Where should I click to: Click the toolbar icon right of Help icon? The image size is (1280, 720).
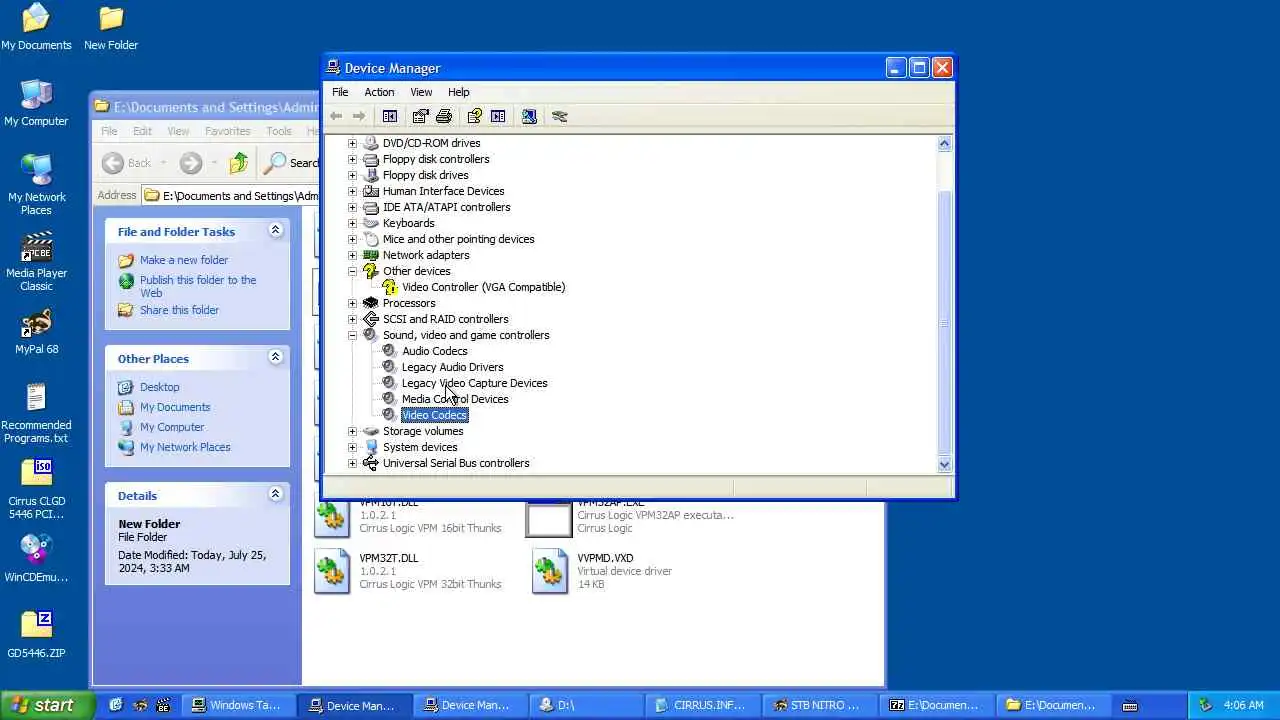click(498, 116)
